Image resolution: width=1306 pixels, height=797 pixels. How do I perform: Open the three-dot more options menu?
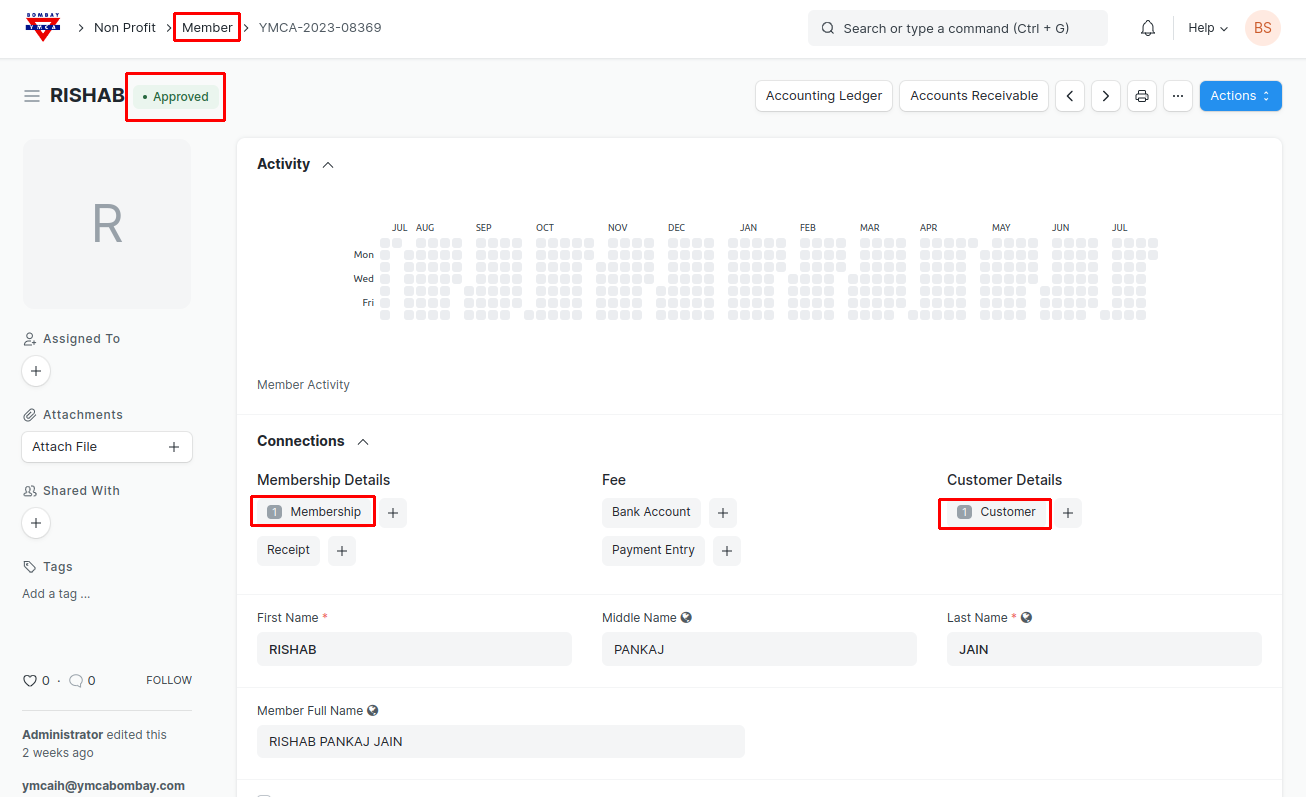click(1178, 96)
